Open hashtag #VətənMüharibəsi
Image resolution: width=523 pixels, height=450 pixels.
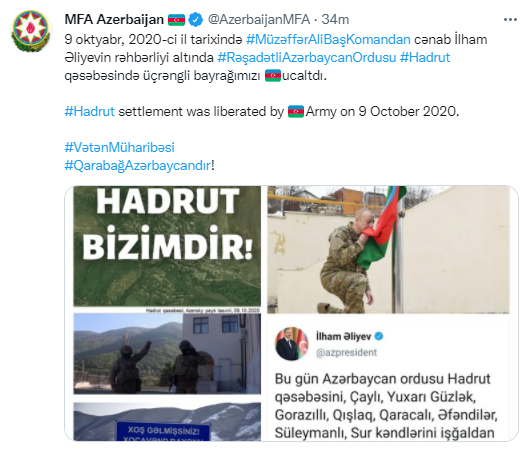119,147
